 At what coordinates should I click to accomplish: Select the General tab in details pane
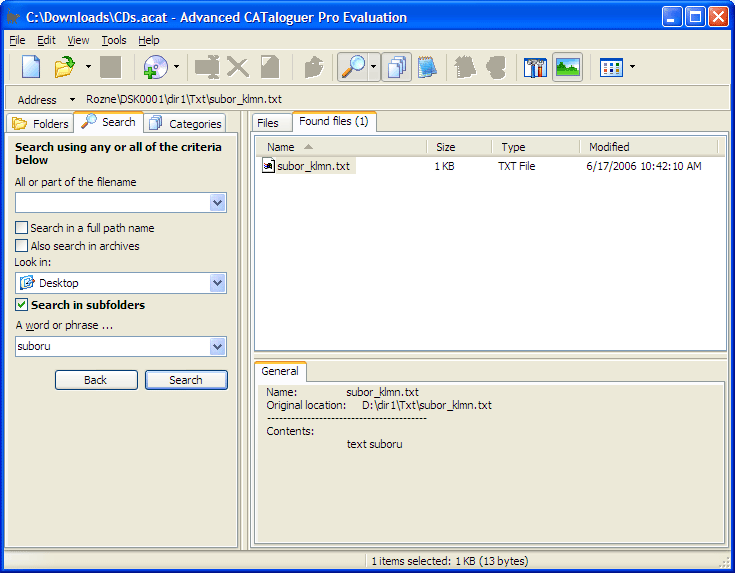(280, 371)
